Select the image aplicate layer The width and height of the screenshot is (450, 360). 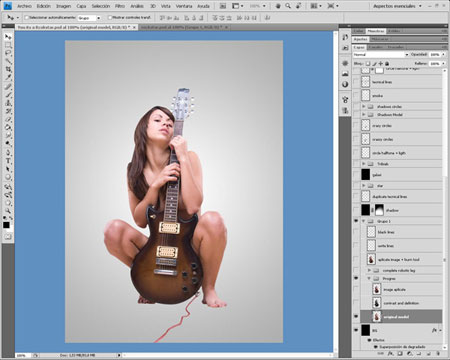click(x=407, y=289)
